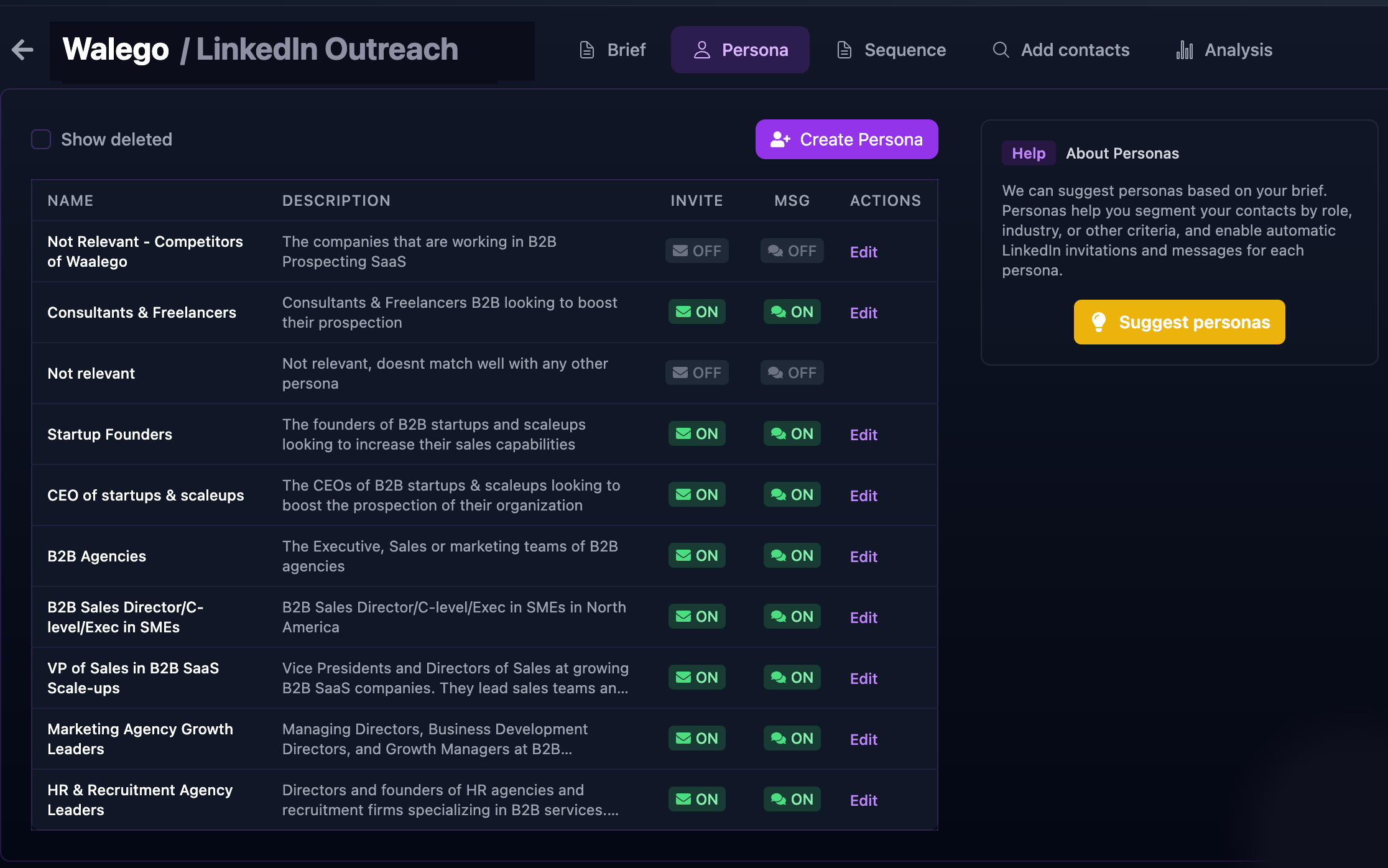Viewport: 1388px width, 868px height.
Task: Go back using the left arrow icon
Action: pyautogui.click(x=22, y=50)
